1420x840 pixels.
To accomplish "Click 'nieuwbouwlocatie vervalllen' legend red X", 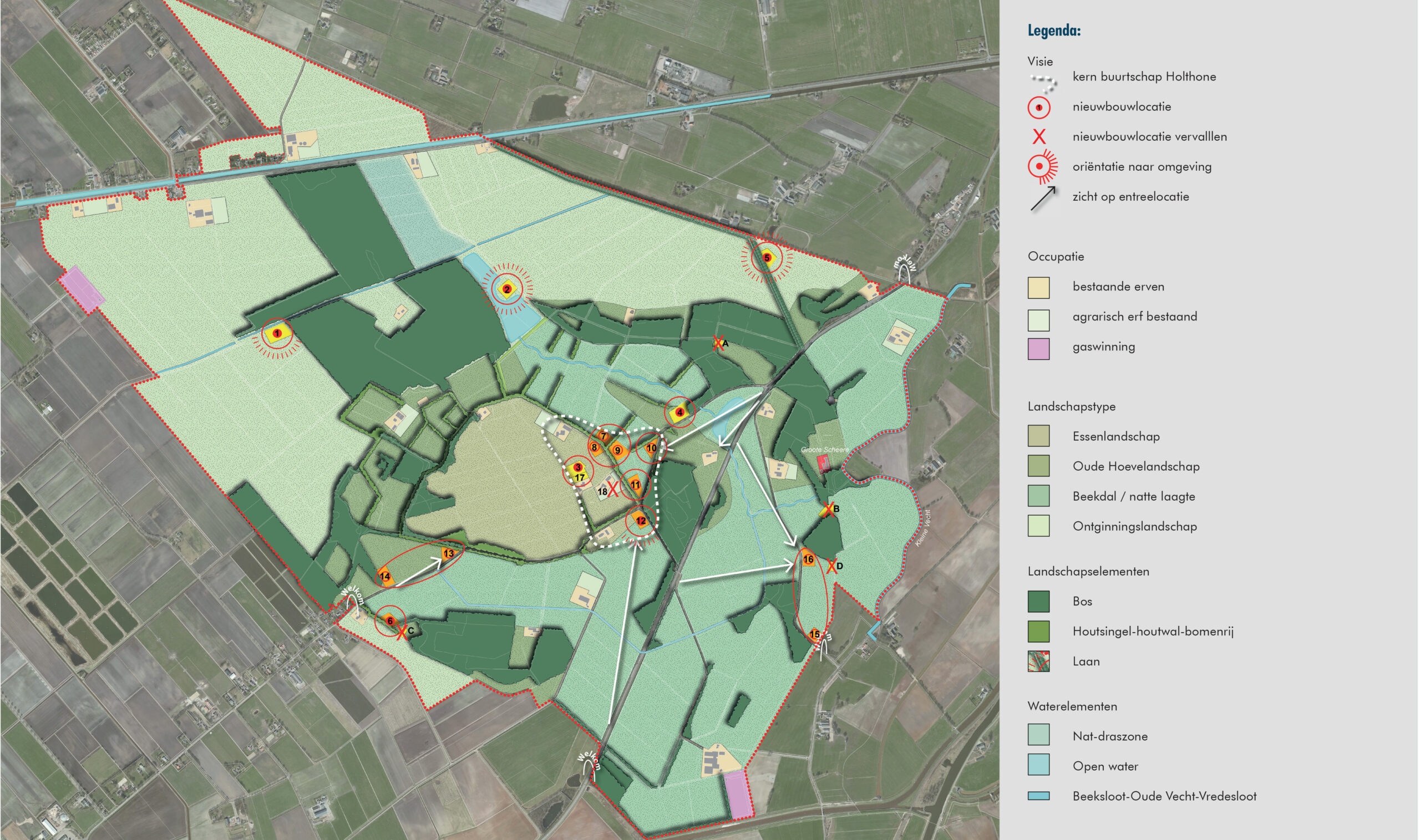I will pos(1038,137).
